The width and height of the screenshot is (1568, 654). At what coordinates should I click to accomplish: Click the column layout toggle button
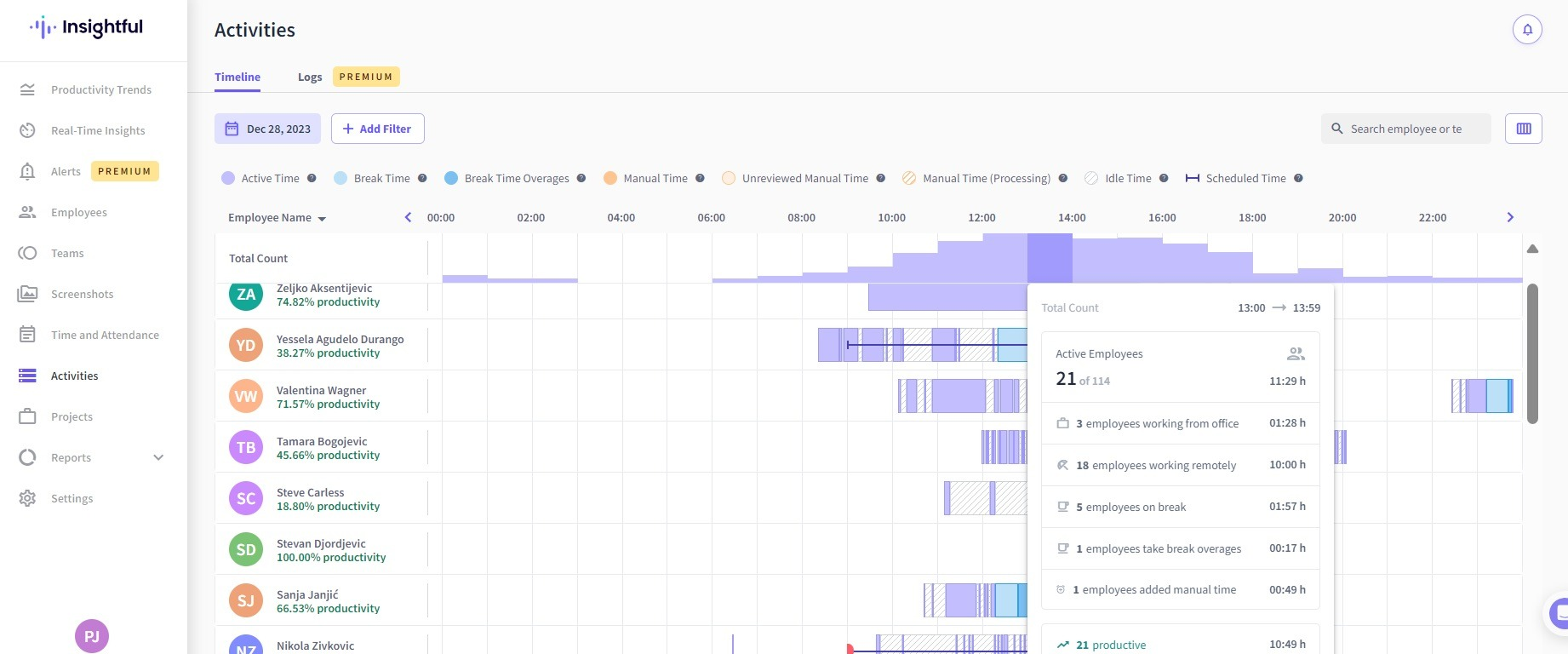tap(1524, 129)
